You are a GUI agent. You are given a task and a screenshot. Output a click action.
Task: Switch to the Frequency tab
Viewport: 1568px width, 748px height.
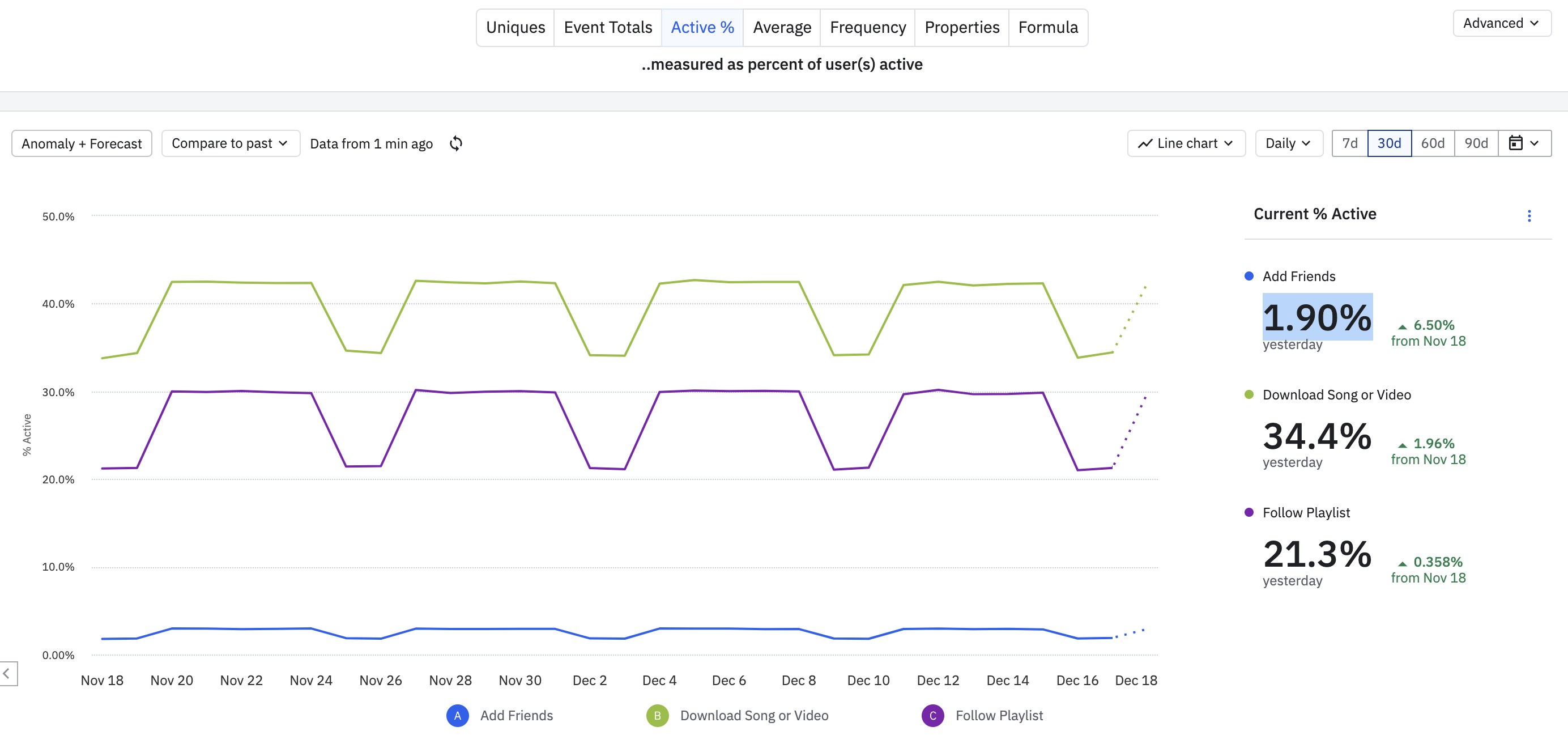pos(867,27)
